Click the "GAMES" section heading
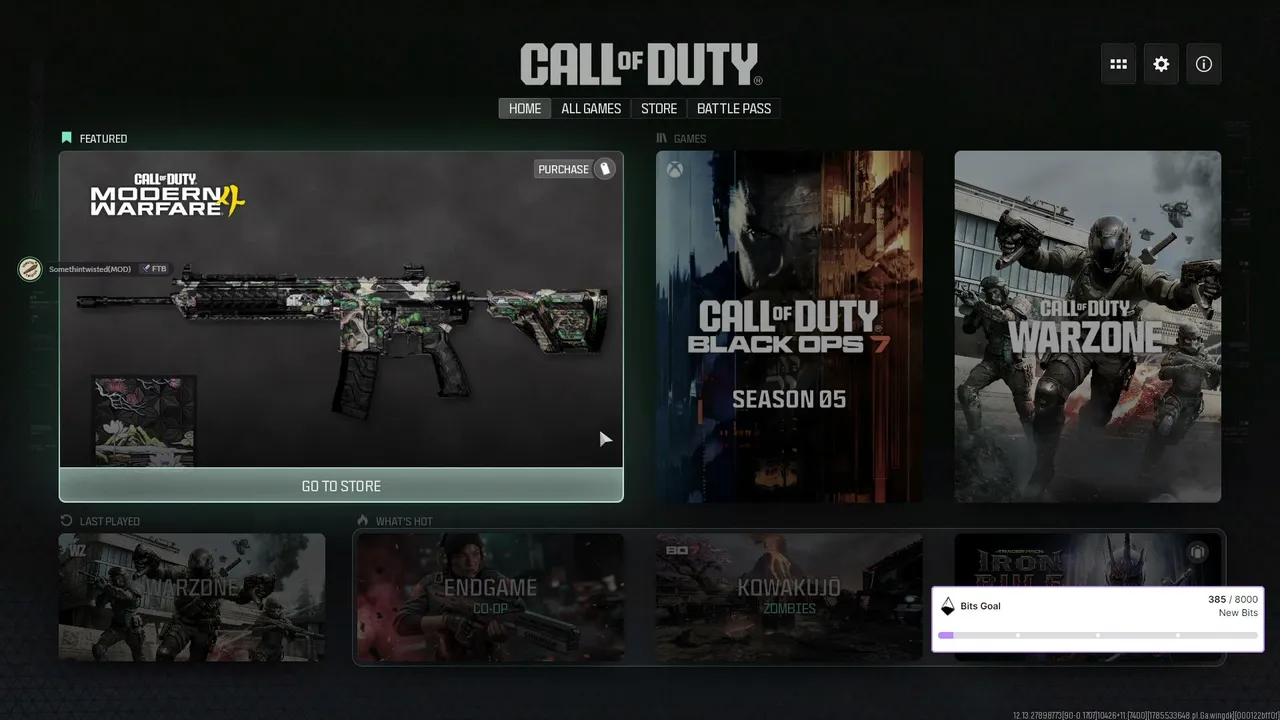 pos(690,139)
